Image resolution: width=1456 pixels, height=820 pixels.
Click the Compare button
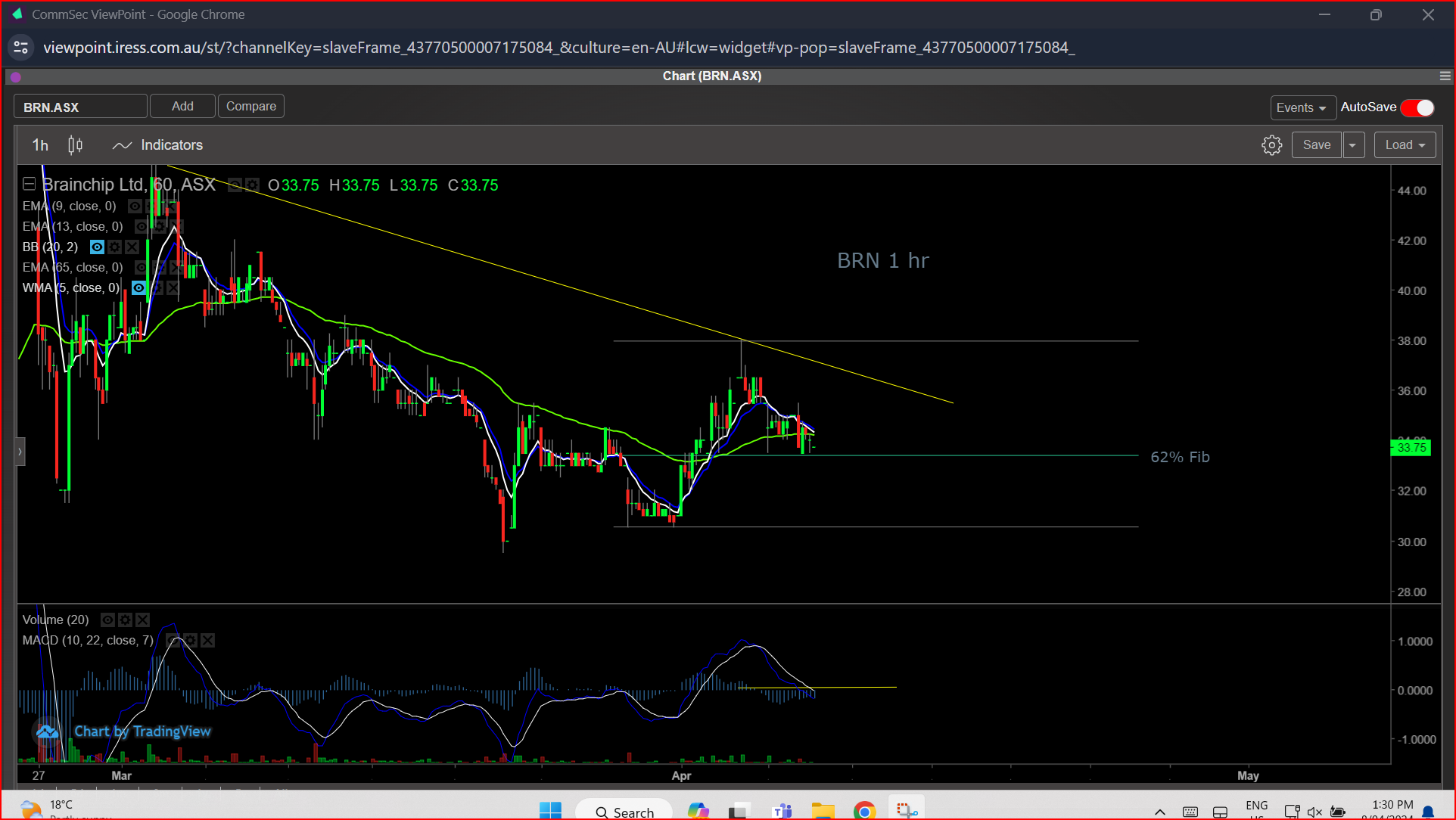click(251, 106)
